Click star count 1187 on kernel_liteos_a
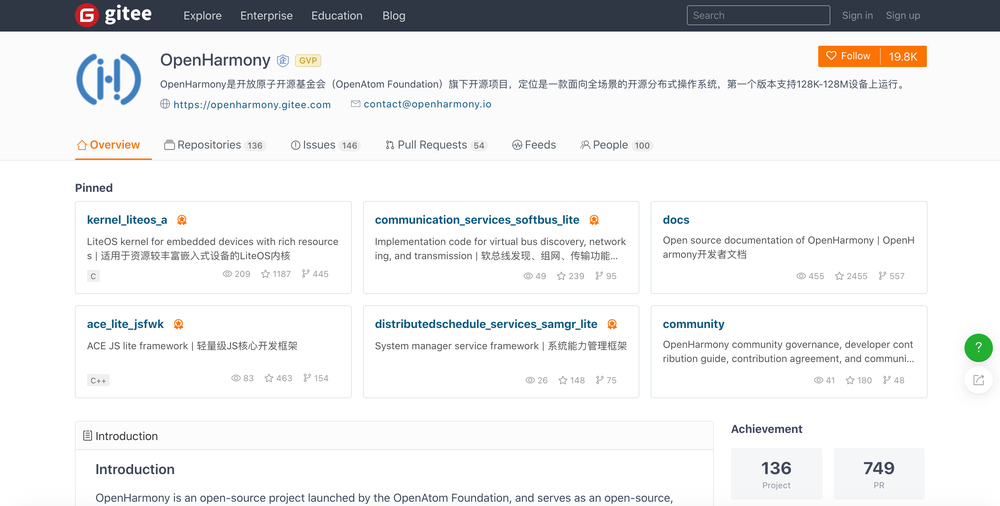Image resolution: width=1000 pixels, height=506 pixels. [x=276, y=274]
